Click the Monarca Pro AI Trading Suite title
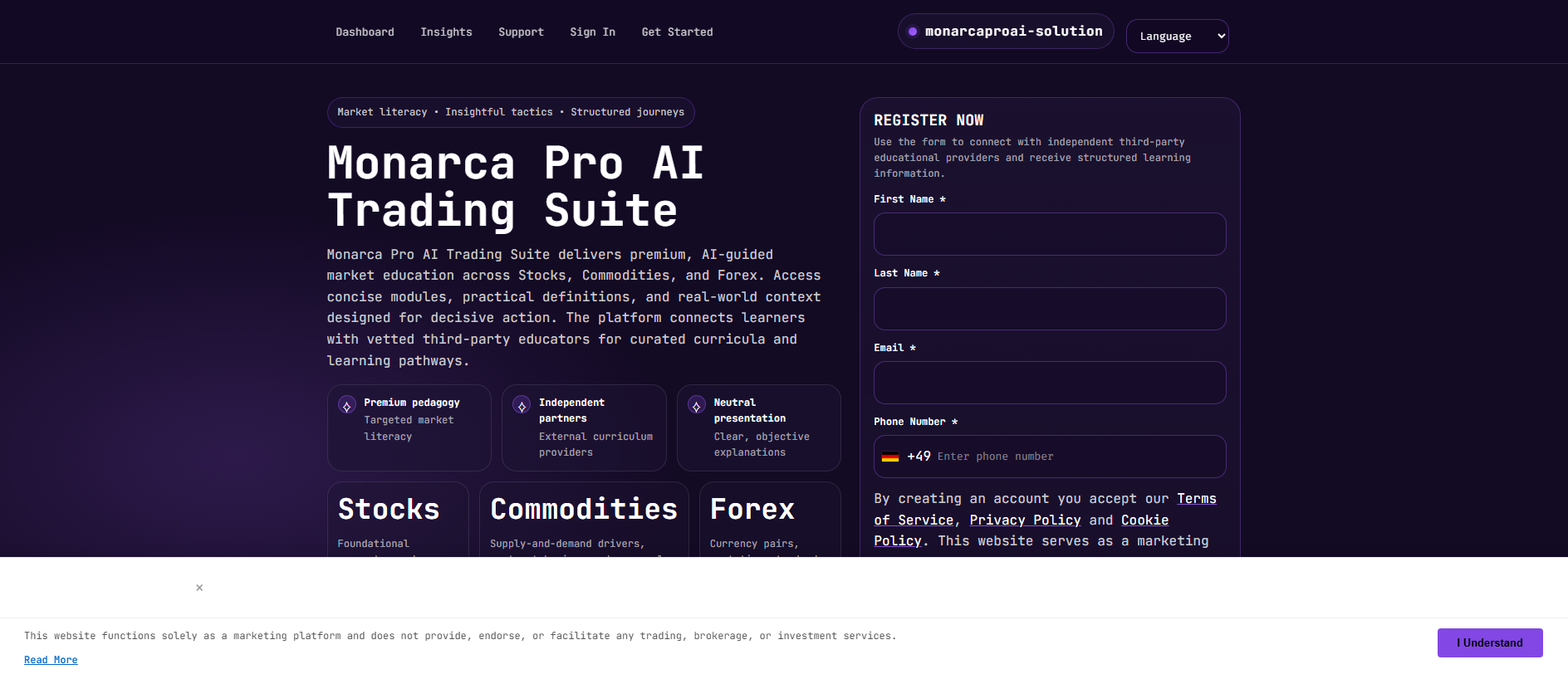This screenshot has height=679, width=1568. [x=515, y=187]
